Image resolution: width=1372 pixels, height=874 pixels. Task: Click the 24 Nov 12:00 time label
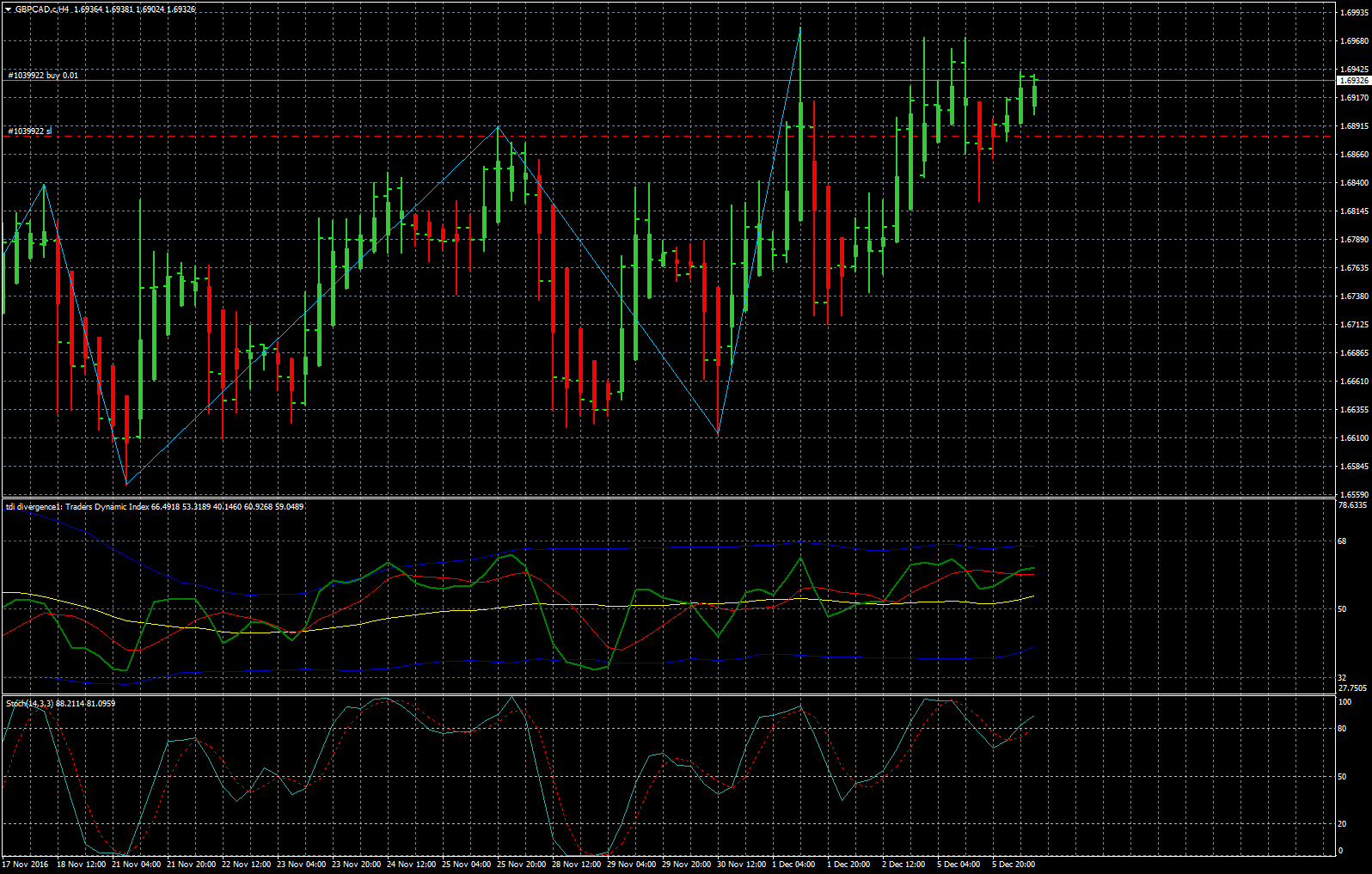click(x=412, y=865)
